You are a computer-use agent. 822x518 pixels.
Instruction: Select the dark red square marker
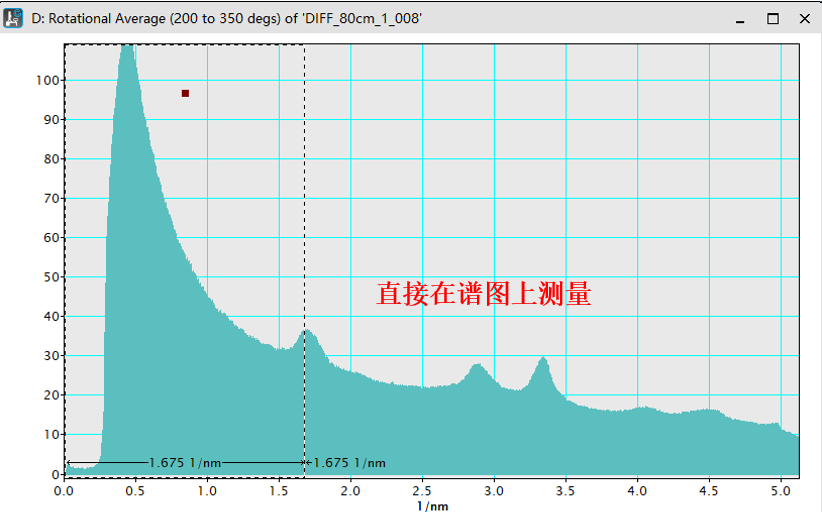(x=185, y=94)
